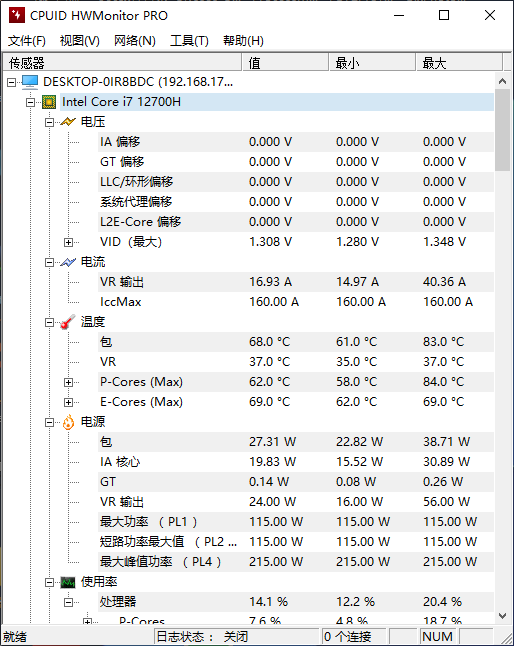Select the VR 输出 current row showing 16.93 A
The image size is (514, 646).
pos(296,282)
